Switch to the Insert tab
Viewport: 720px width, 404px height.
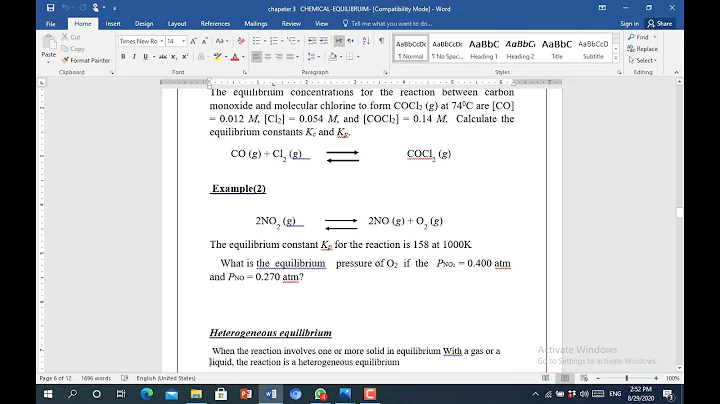coord(113,23)
